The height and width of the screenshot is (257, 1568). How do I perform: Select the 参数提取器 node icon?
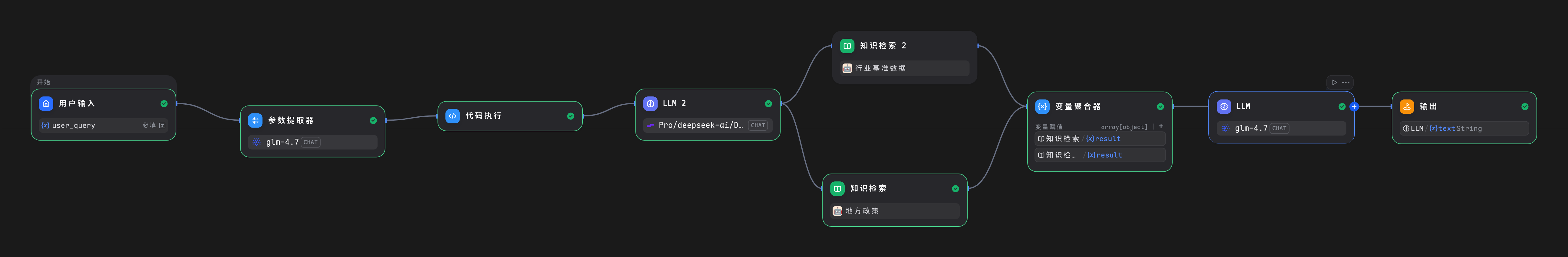click(255, 120)
